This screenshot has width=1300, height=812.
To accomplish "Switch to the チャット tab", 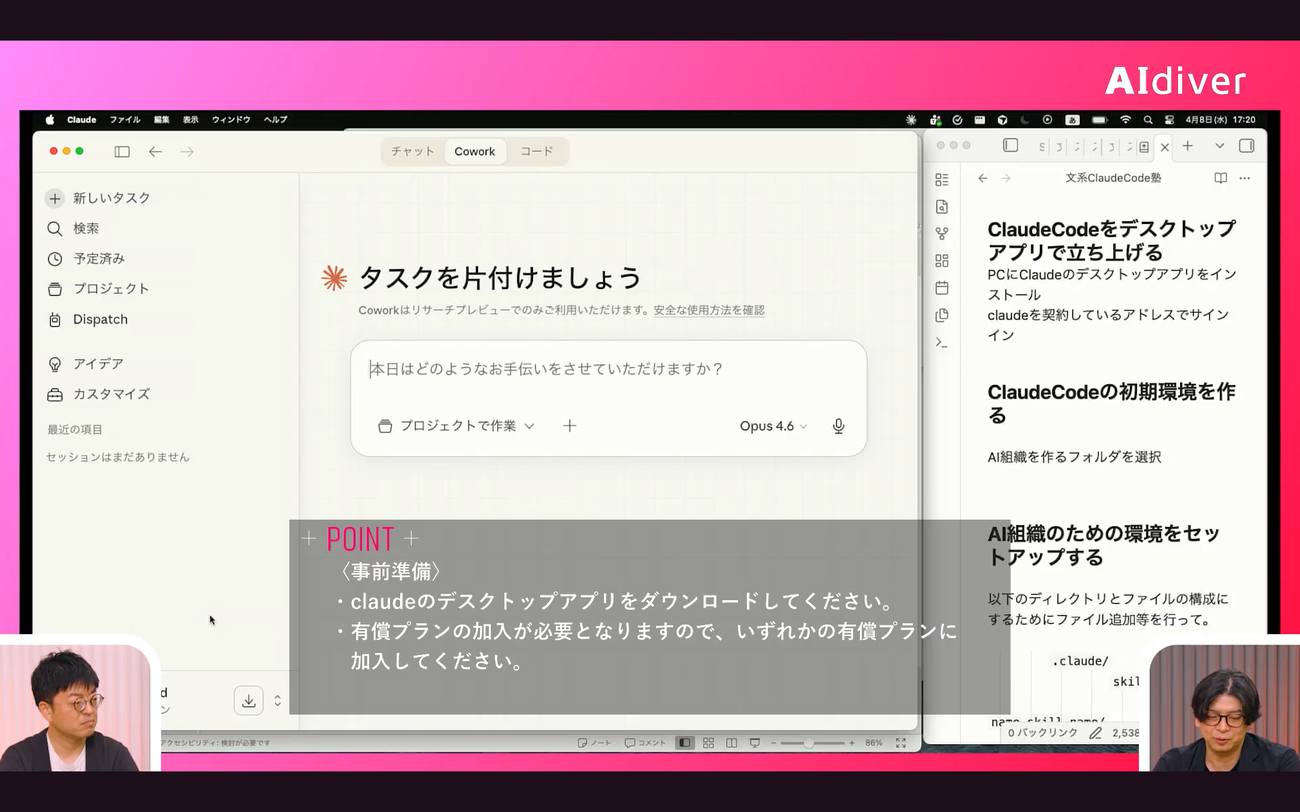I will point(413,152).
